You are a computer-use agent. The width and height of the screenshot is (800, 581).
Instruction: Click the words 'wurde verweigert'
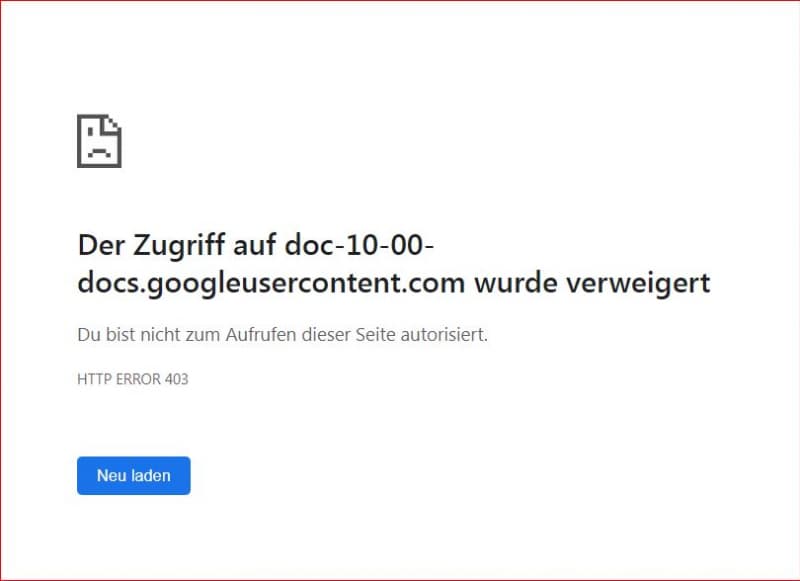point(592,283)
